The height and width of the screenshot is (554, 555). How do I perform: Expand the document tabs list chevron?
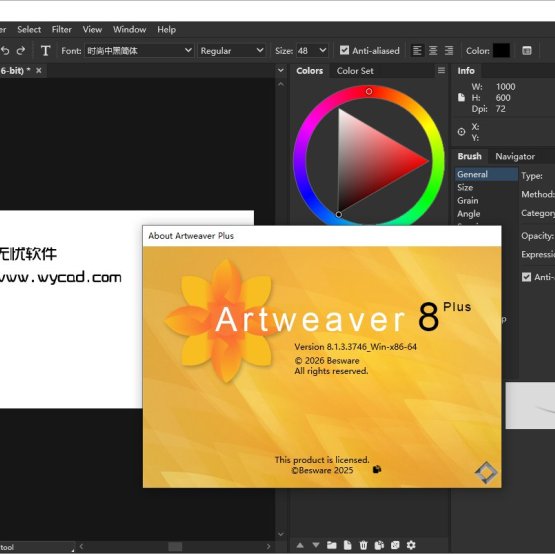pos(281,70)
